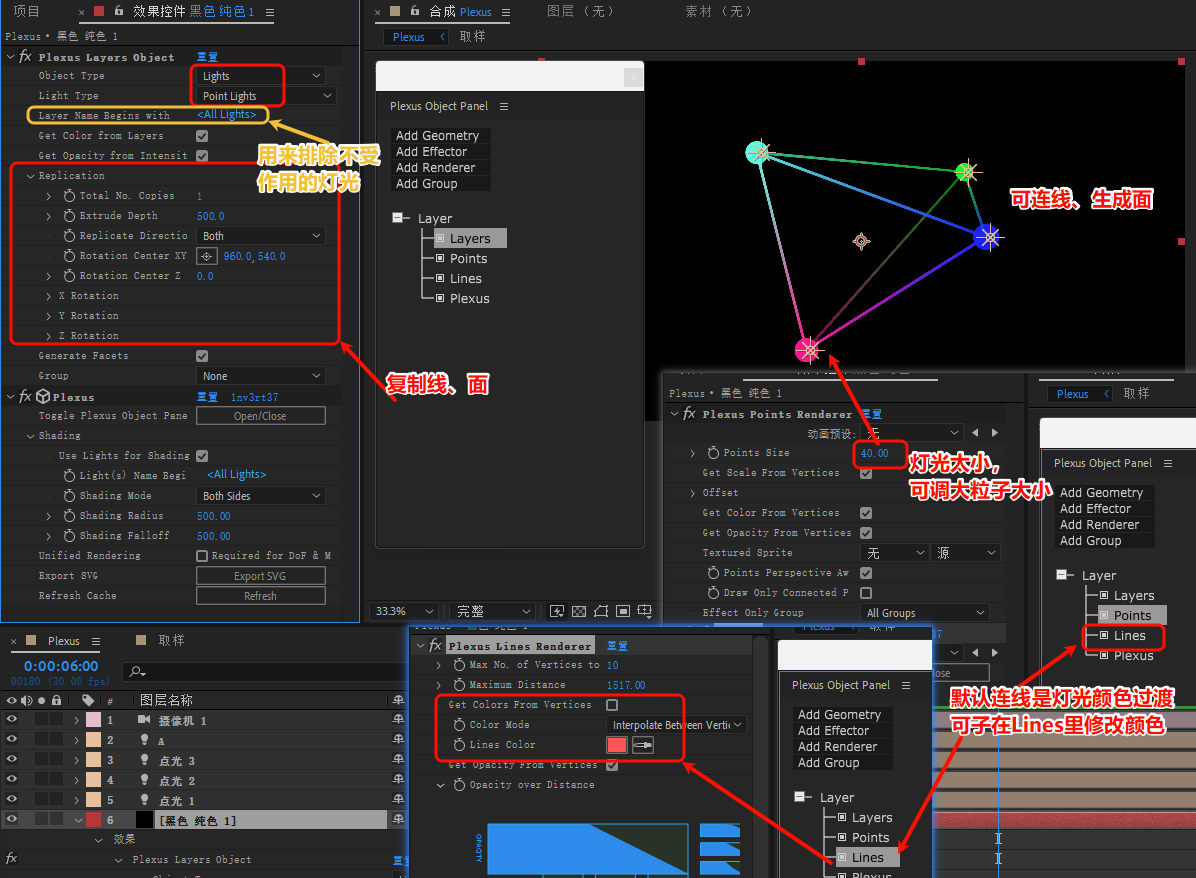Click reset link for Plexus Lines Renderer
This screenshot has height=878, width=1196.
617,646
